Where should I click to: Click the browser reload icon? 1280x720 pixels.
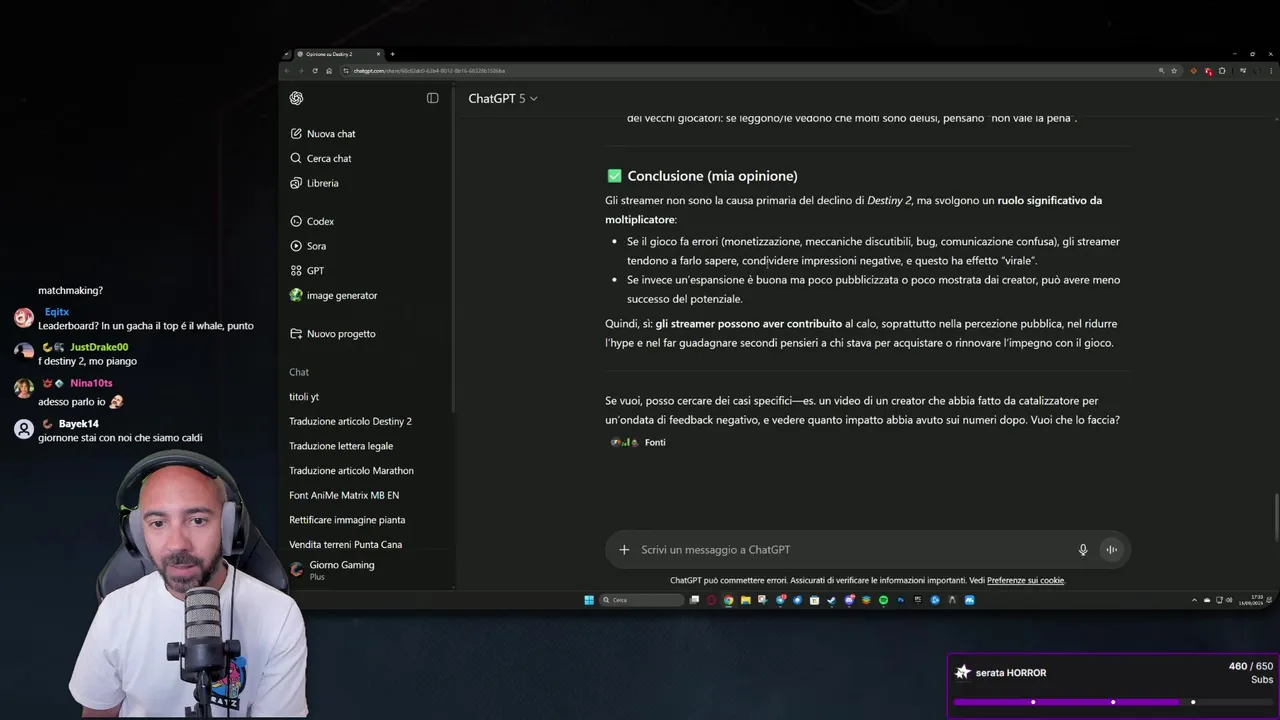[315, 71]
